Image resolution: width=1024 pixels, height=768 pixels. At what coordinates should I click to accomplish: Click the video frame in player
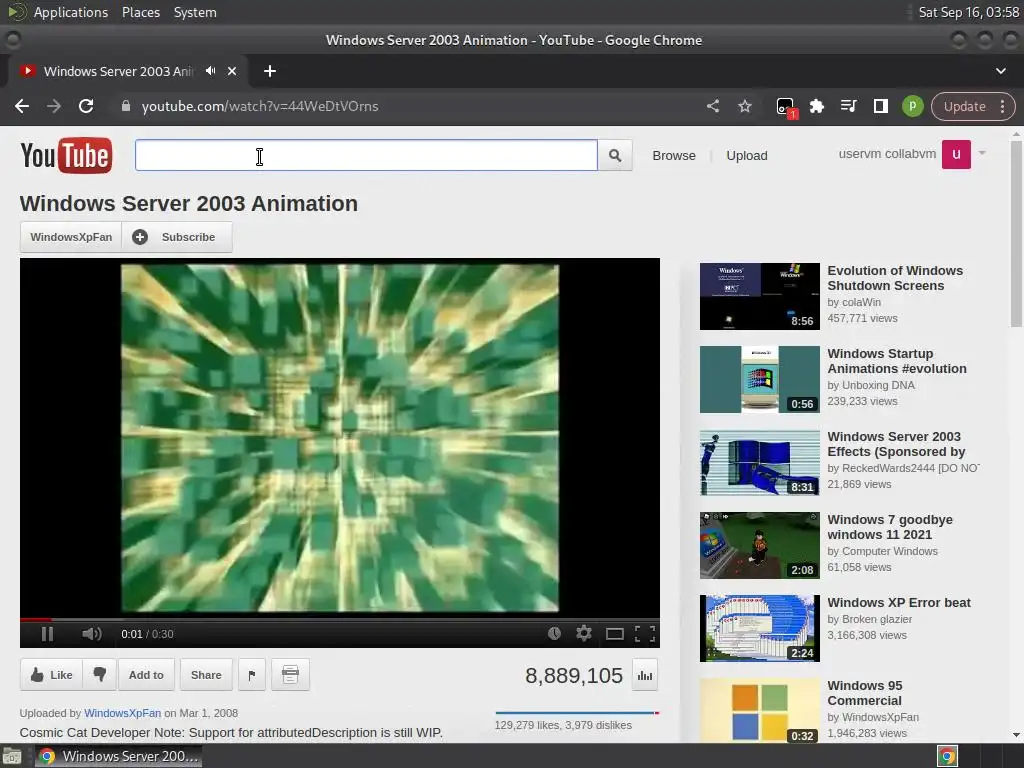click(x=340, y=438)
